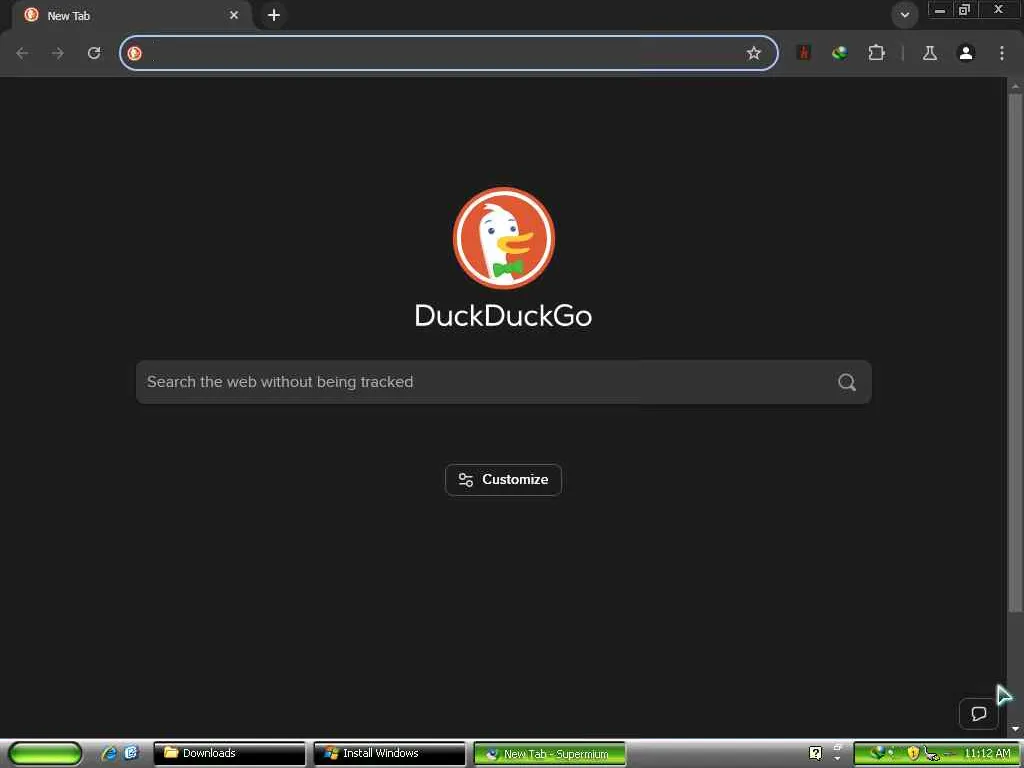This screenshot has width=1024, height=768.
Task: Click the DuckDuckGo duck logo
Action: pyautogui.click(x=504, y=238)
